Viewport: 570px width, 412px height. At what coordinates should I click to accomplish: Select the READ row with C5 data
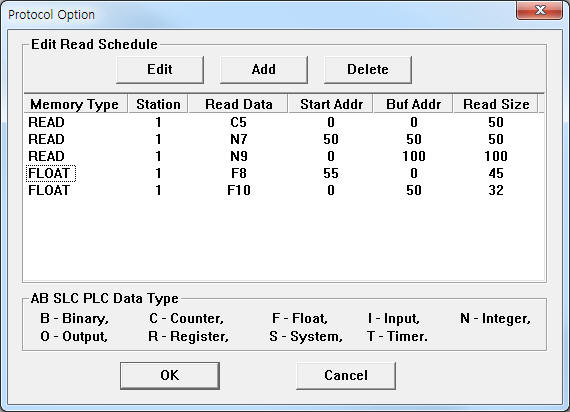click(284, 122)
